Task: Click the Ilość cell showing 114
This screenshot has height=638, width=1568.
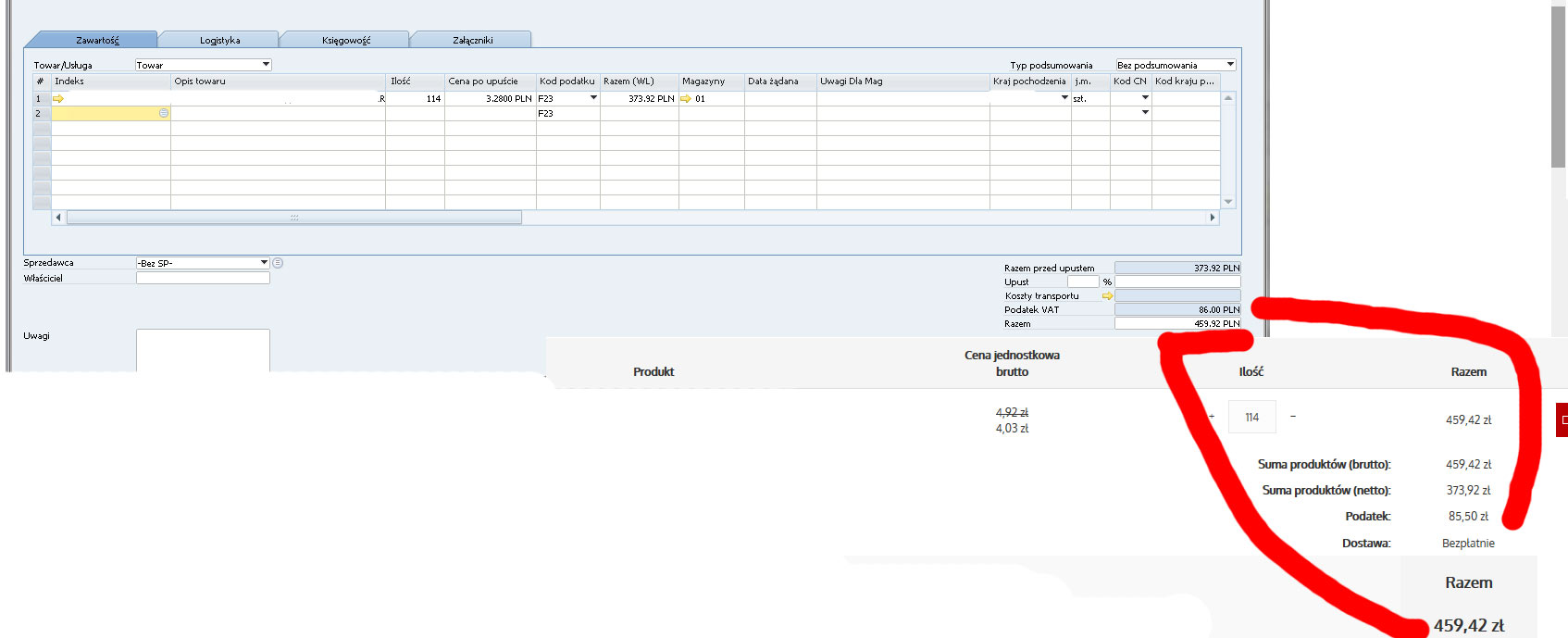Action: [415, 98]
